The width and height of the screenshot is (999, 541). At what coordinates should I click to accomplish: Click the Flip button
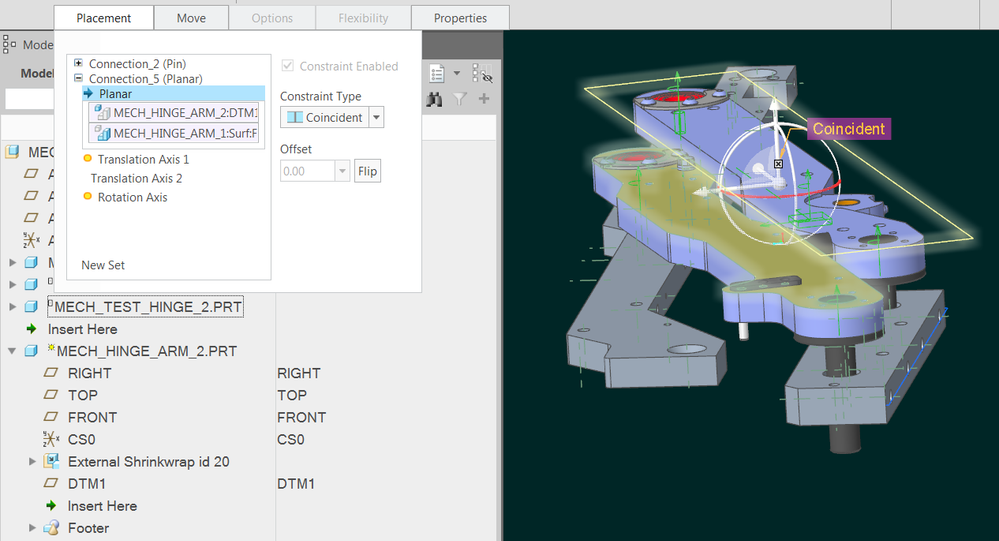click(368, 171)
